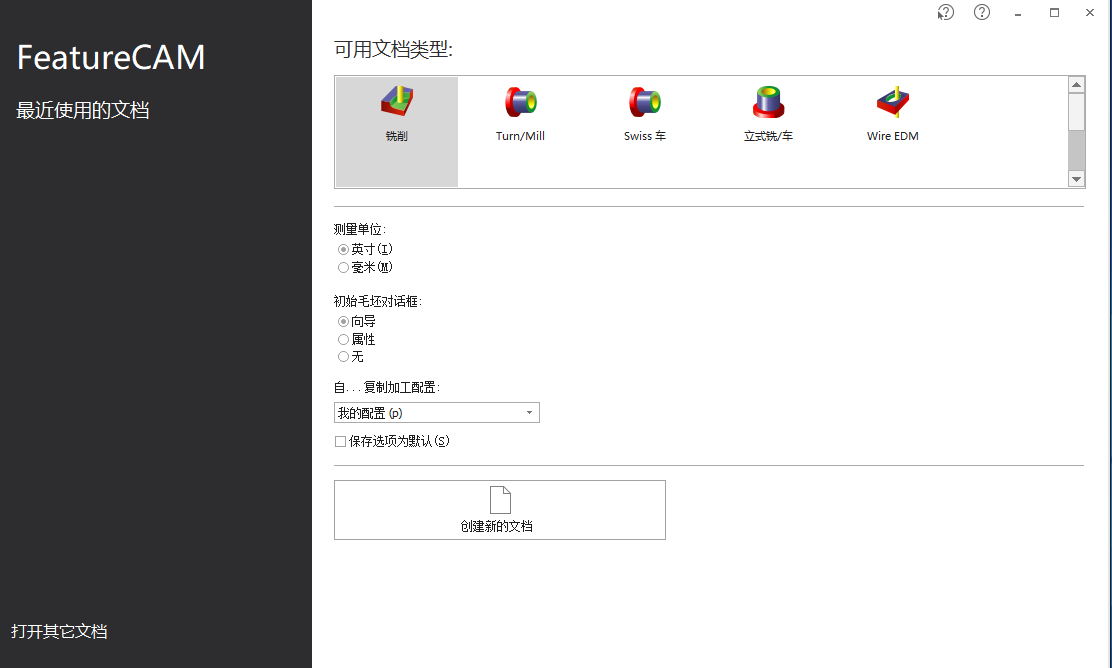Select 向导 initial stock dialog option

pos(357,321)
